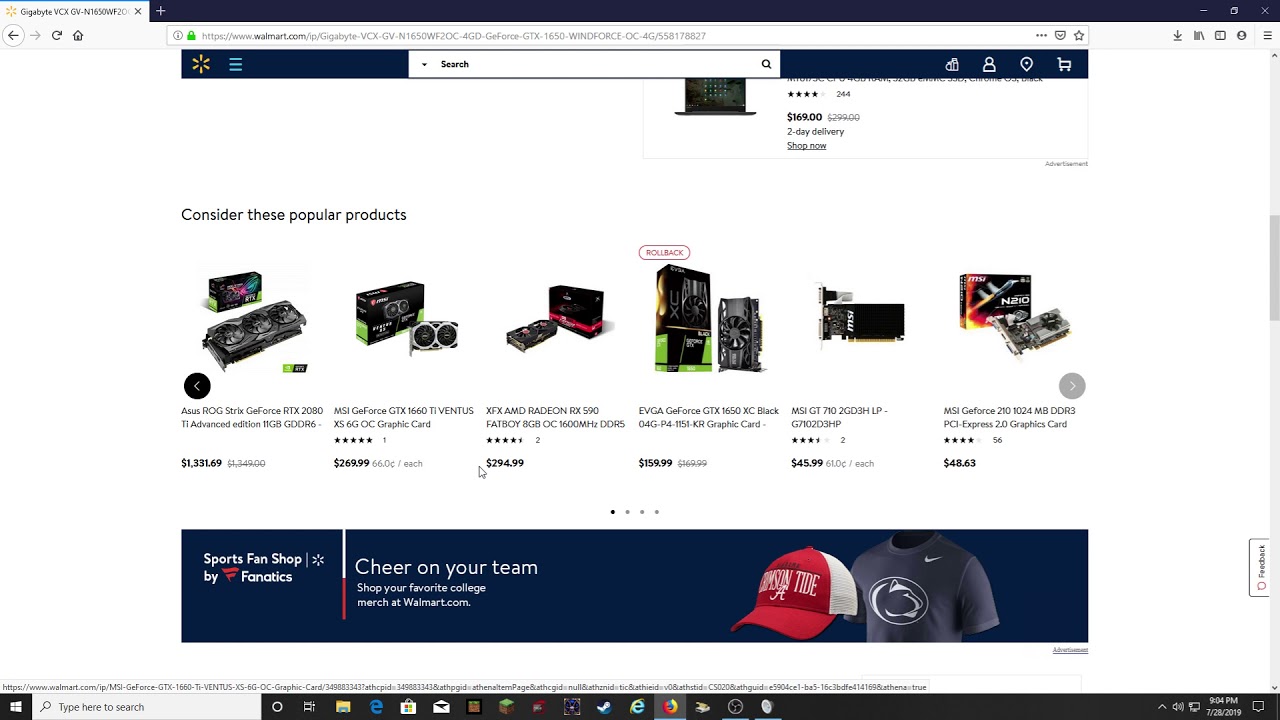
Task: Reload the page with the refresh icon
Action: 57,35
